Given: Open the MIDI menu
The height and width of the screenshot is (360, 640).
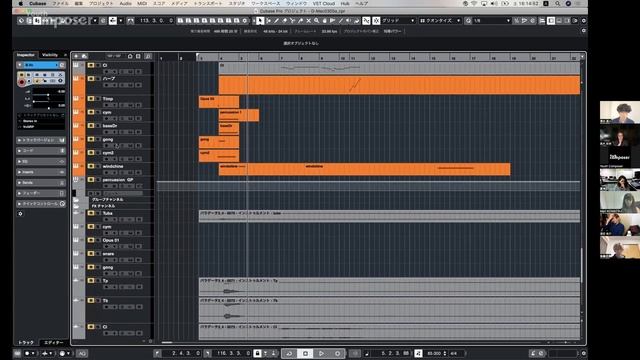Looking at the screenshot, I should (x=142, y=3).
